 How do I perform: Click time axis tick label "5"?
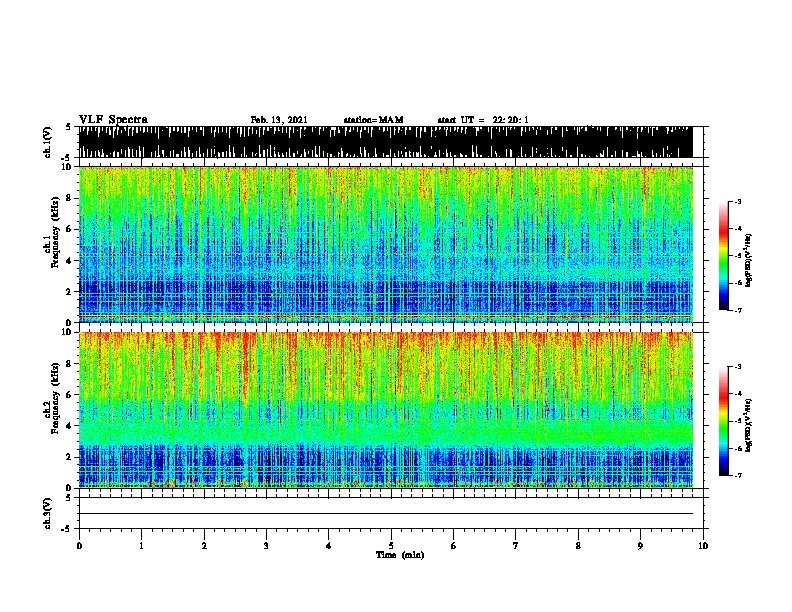[x=391, y=546]
